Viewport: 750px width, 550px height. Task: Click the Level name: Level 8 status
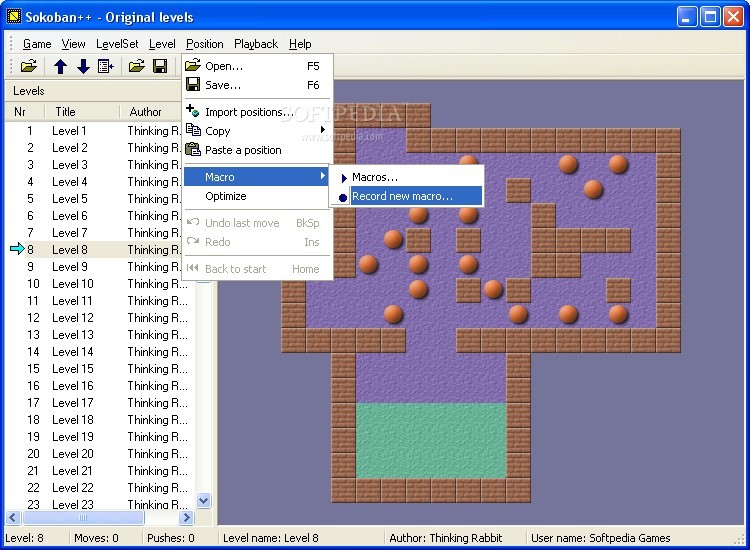(271, 538)
